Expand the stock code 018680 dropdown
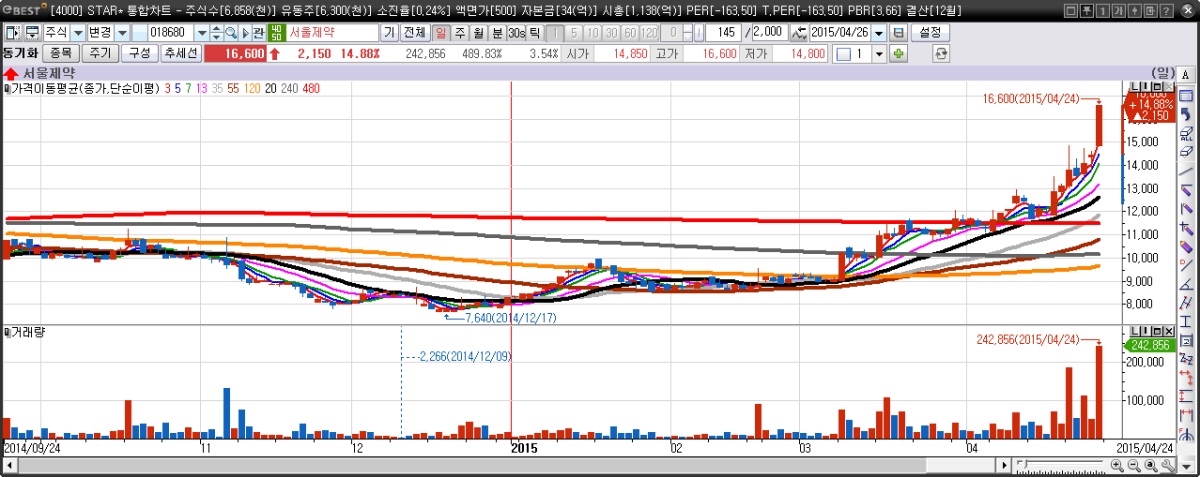 pyautogui.click(x=202, y=32)
